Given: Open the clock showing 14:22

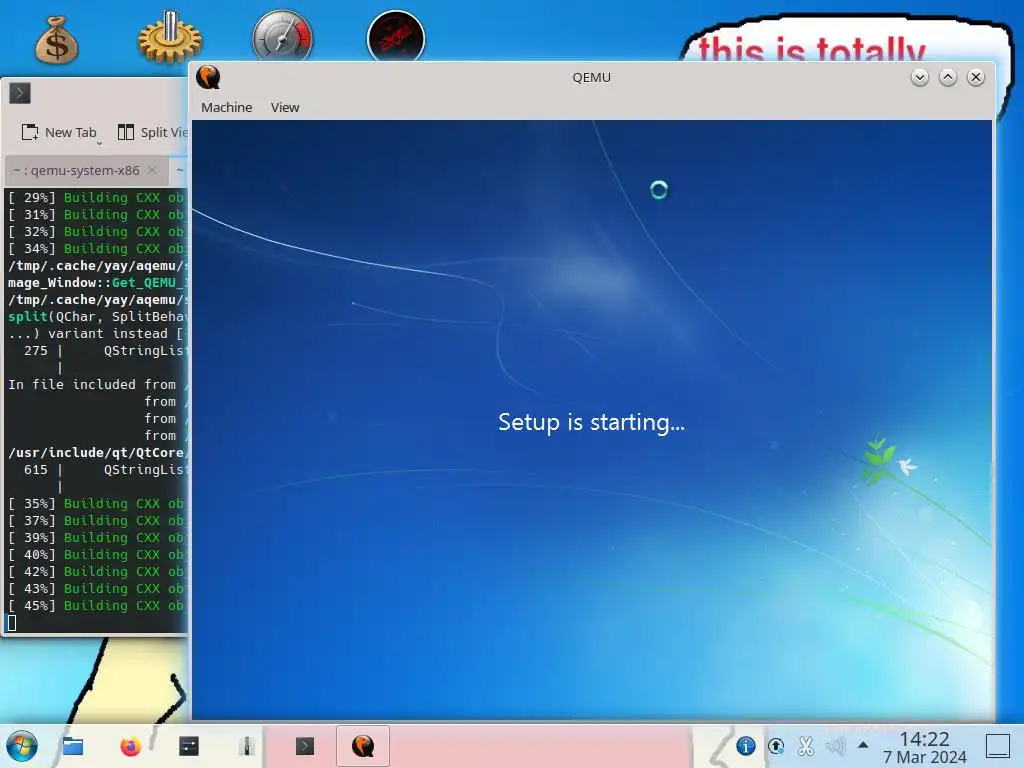Looking at the screenshot, I should pos(925,748).
